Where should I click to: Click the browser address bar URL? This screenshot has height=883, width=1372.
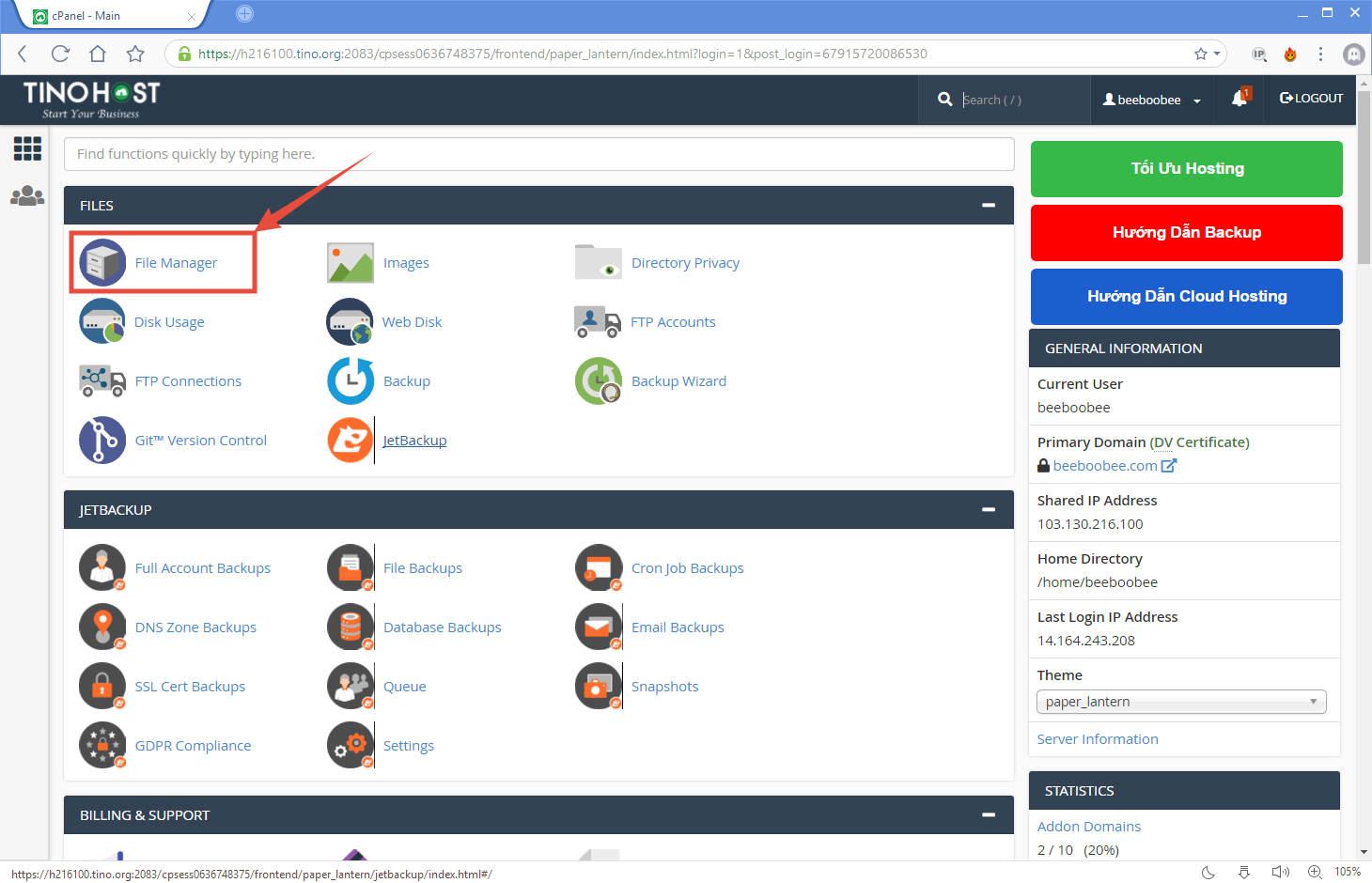point(562,54)
